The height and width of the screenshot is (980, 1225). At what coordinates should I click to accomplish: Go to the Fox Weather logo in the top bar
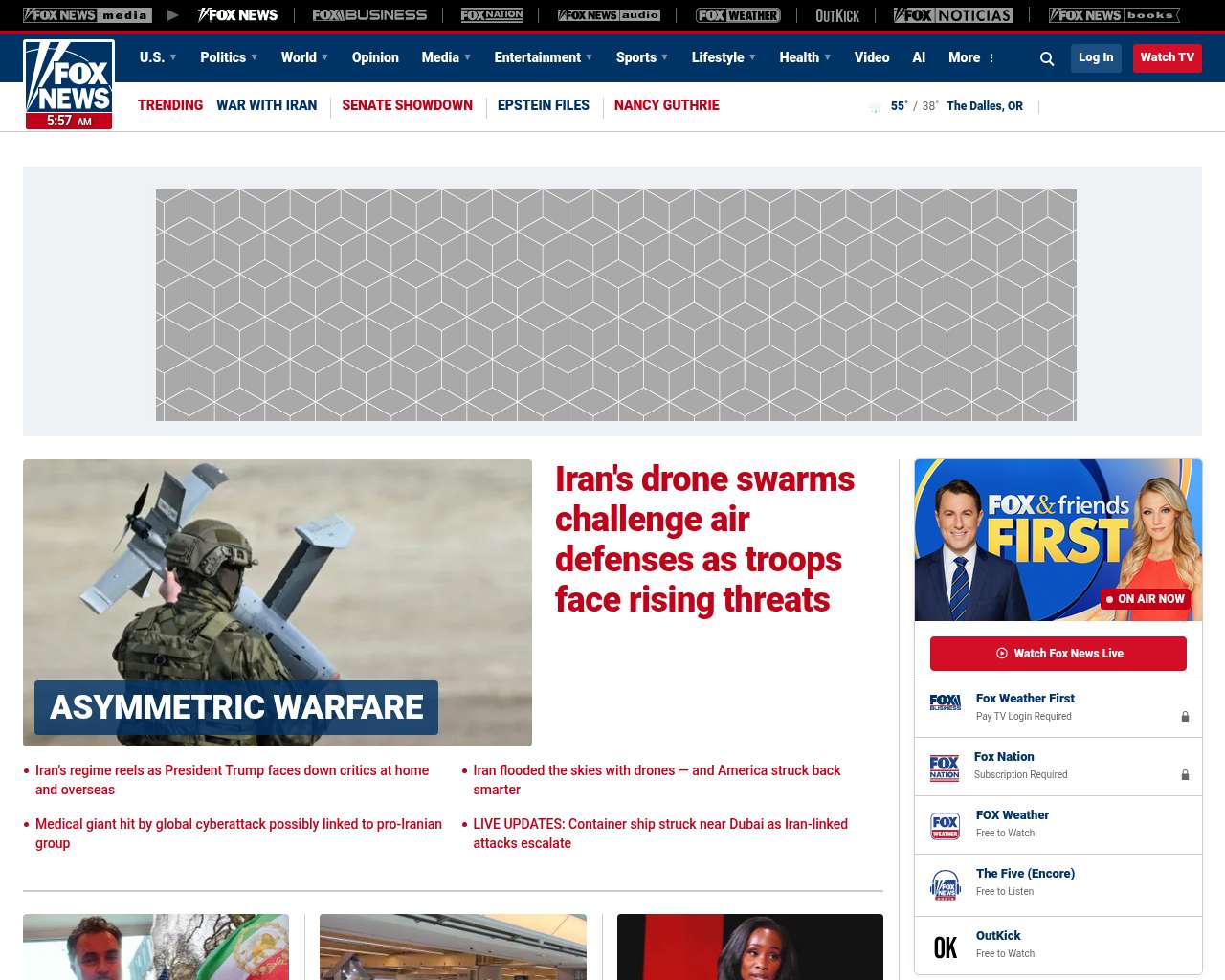(x=738, y=15)
